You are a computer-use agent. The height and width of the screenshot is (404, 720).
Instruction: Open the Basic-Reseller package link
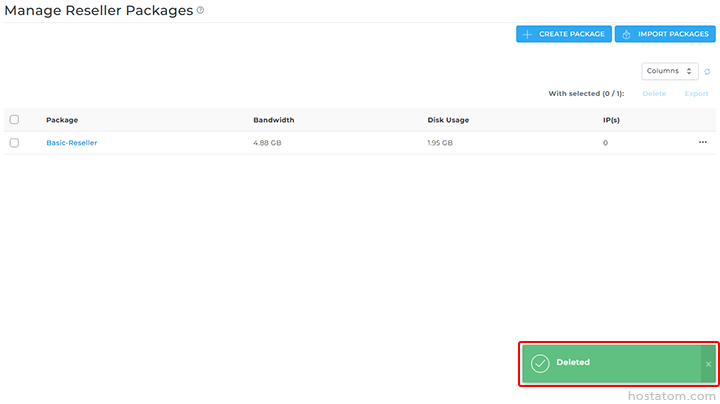point(72,143)
